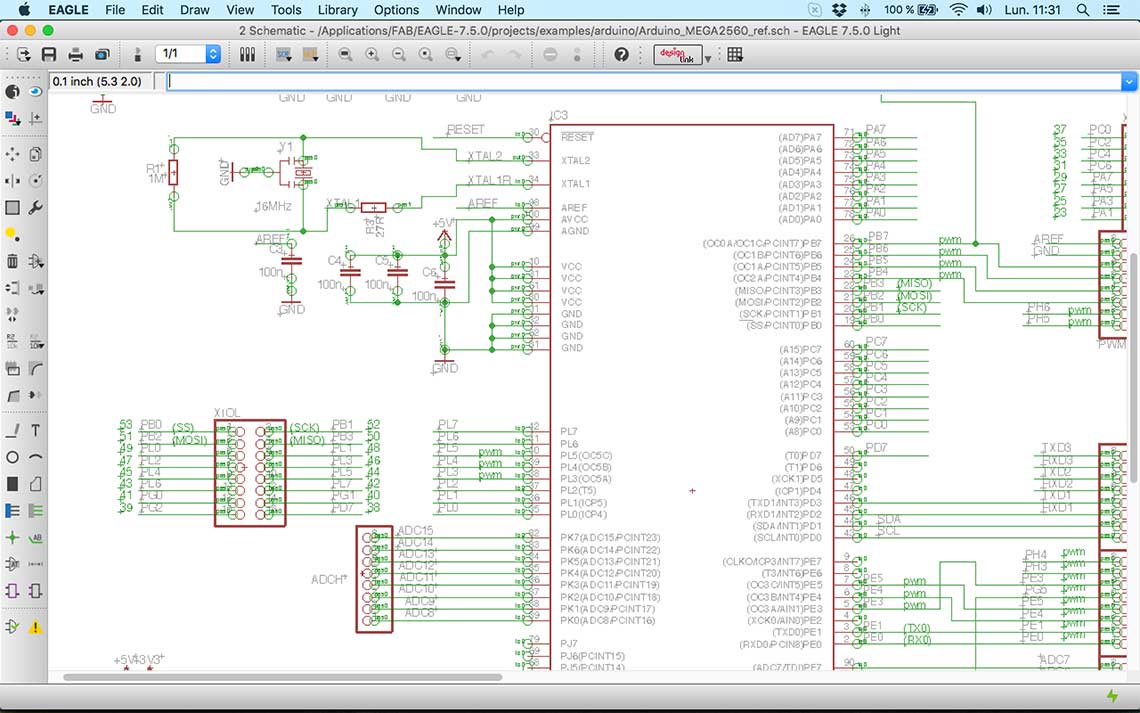Save the schematic with the floppy icon
Screen dimensions: 1140x713
(x=49, y=55)
